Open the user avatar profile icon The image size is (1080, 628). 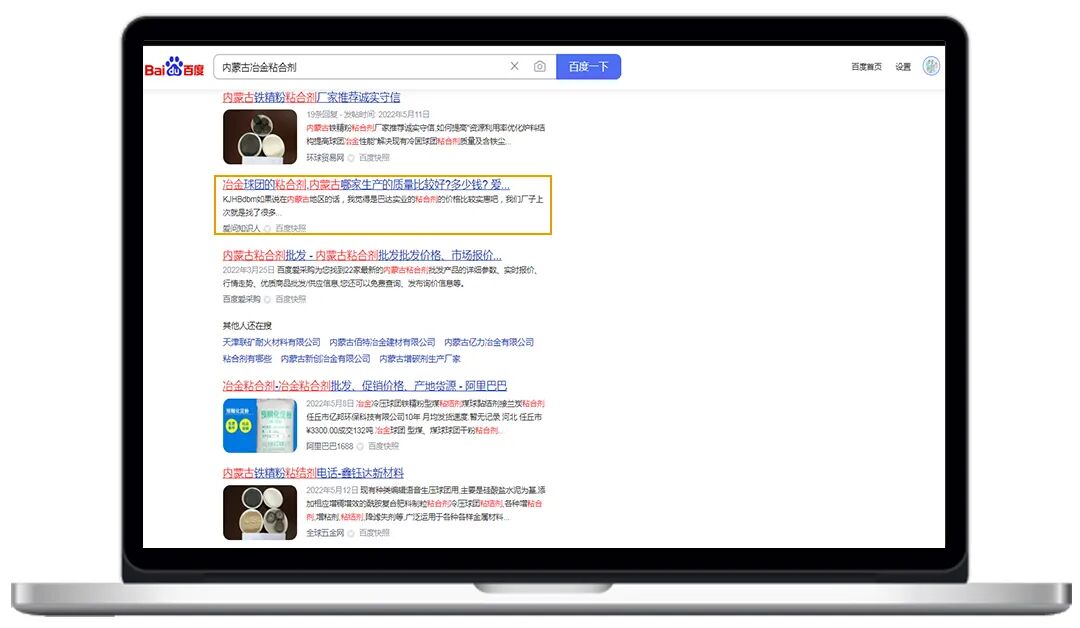coord(930,65)
